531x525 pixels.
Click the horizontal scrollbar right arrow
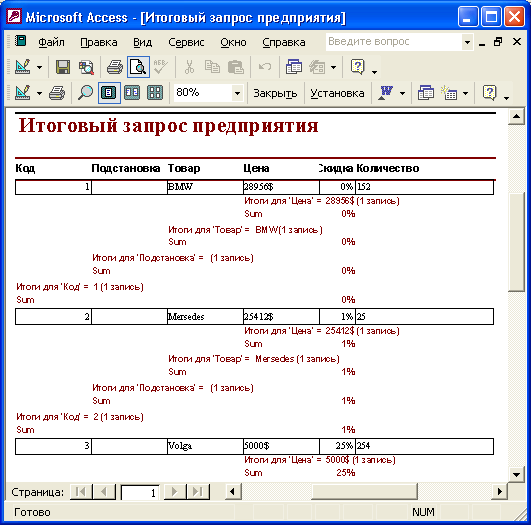click(499, 491)
